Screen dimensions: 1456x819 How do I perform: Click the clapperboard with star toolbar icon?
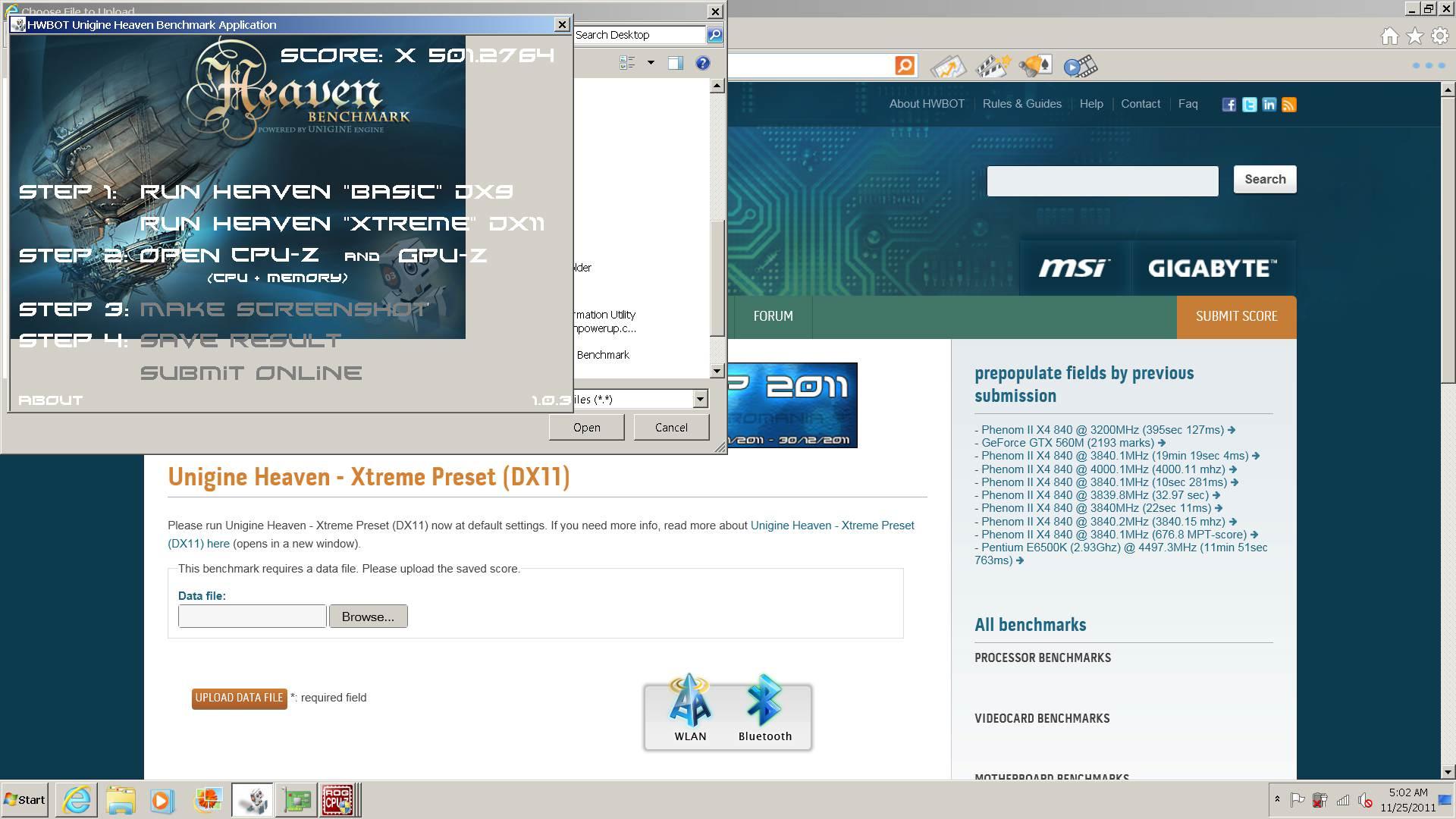point(993,67)
